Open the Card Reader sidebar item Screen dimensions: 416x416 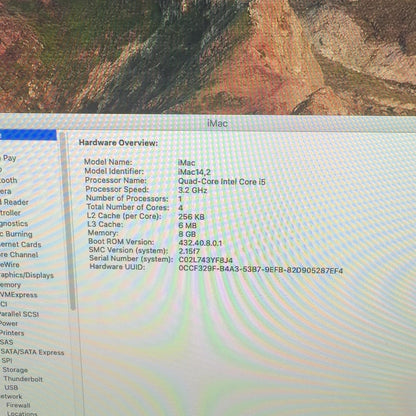(14, 202)
